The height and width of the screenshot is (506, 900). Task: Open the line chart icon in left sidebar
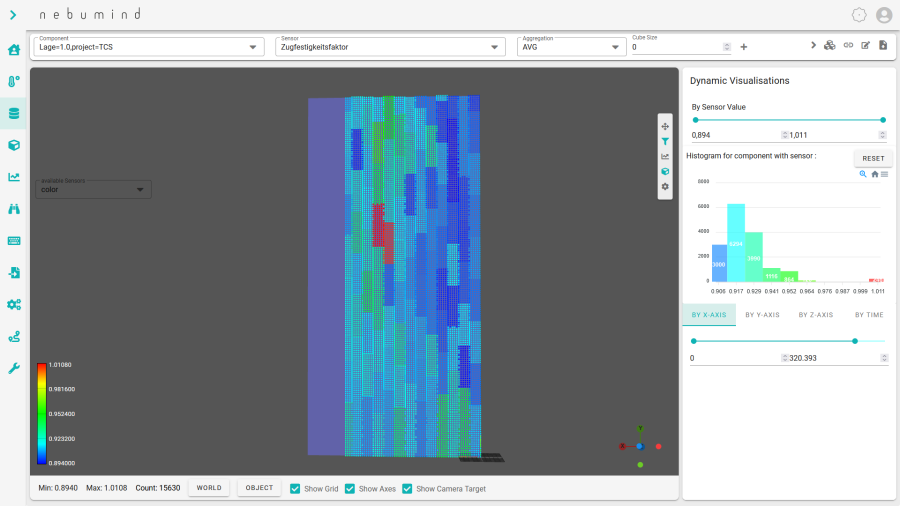tap(14, 177)
